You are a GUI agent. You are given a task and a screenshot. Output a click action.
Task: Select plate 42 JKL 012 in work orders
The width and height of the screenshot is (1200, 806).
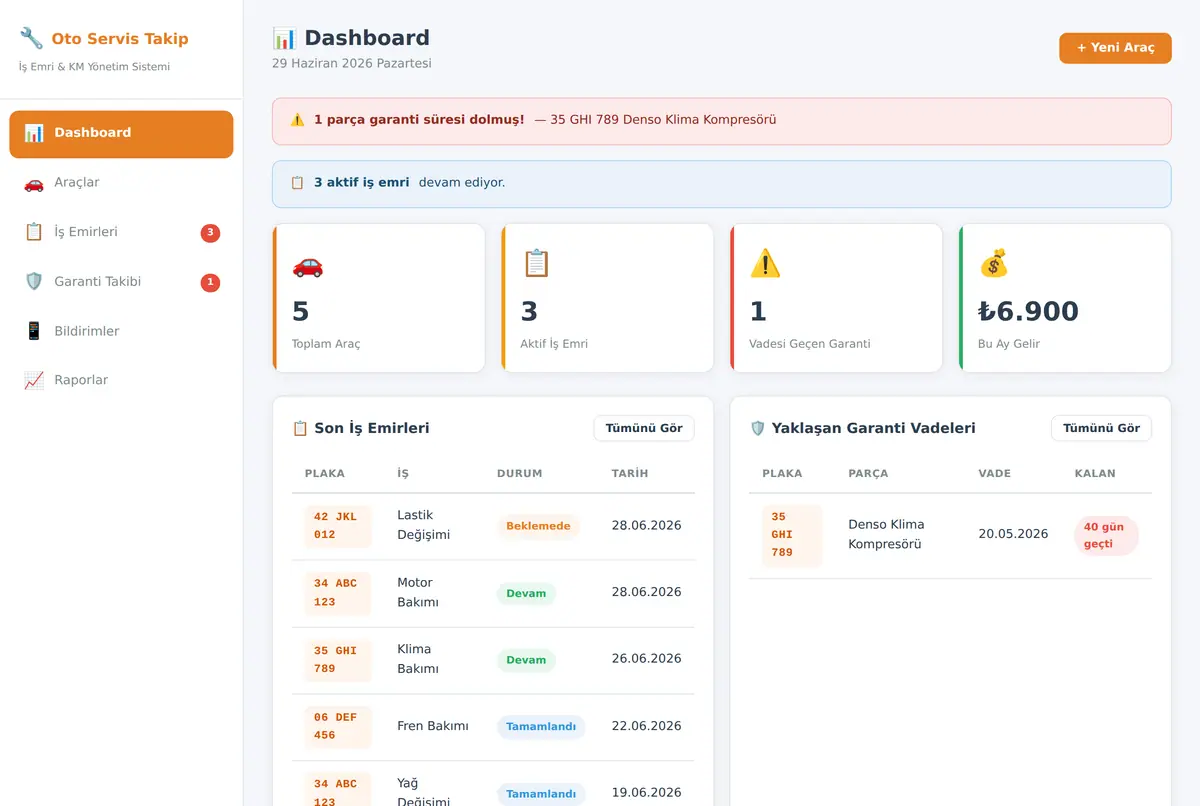tap(338, 526)
